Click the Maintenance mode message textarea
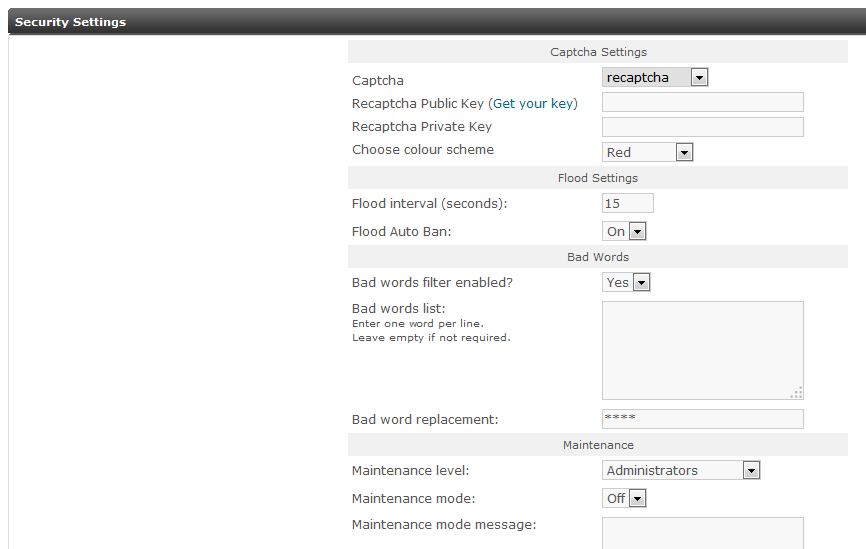This screenshot has height=549, width=866. (x=702, y=533)
